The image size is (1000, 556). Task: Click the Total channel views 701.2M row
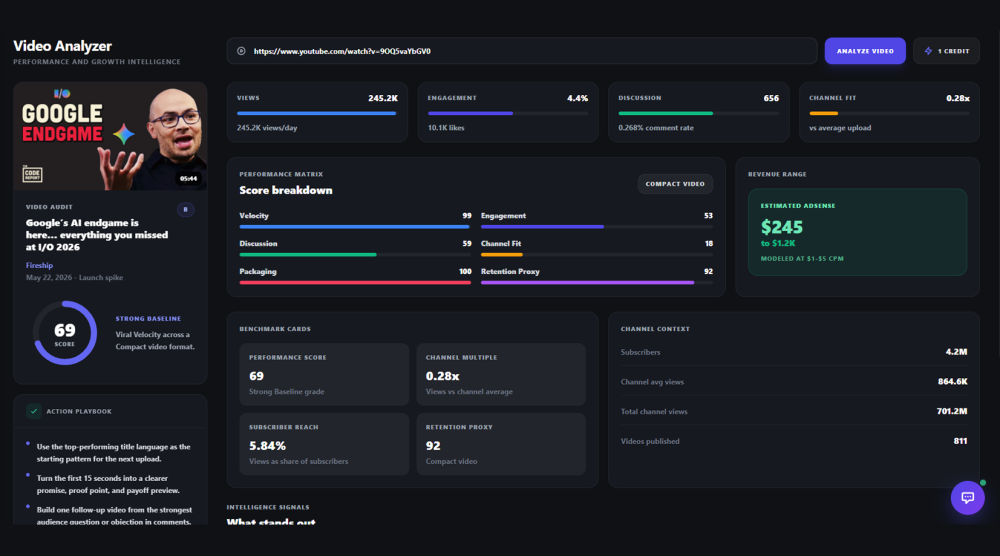[x=793, y=411]
